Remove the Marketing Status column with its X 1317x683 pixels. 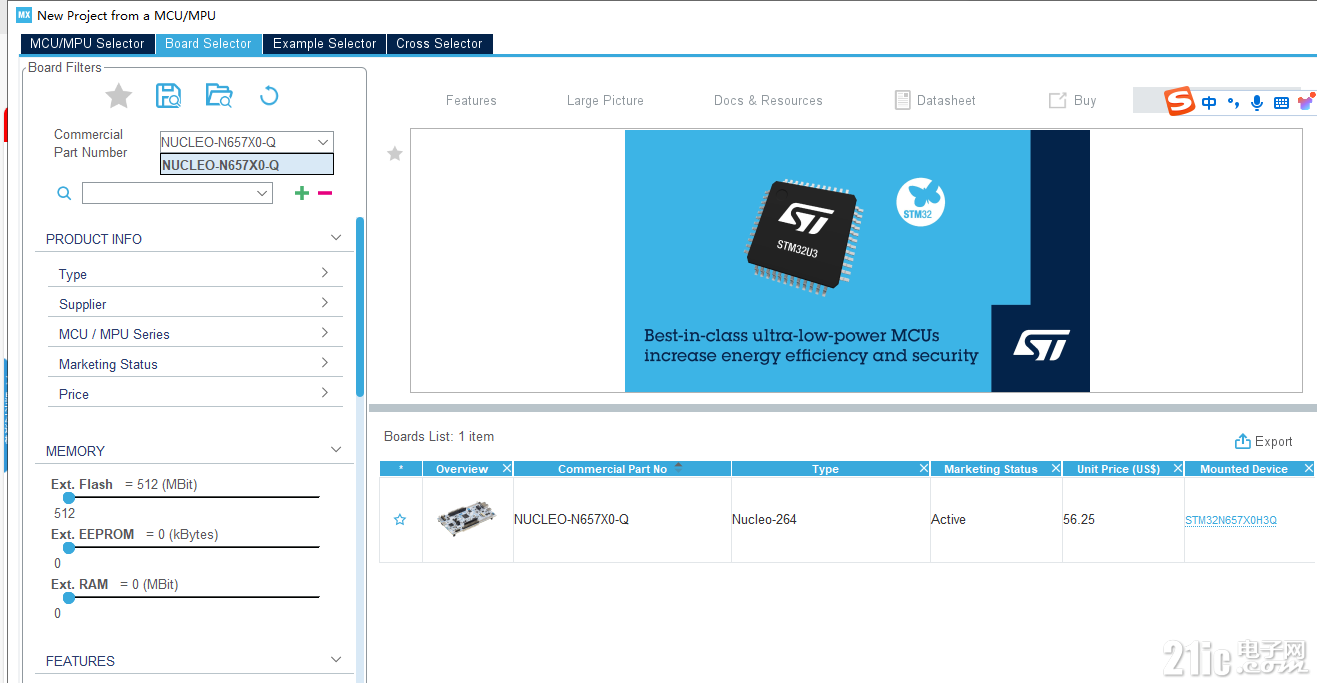tap(1055, 468)
